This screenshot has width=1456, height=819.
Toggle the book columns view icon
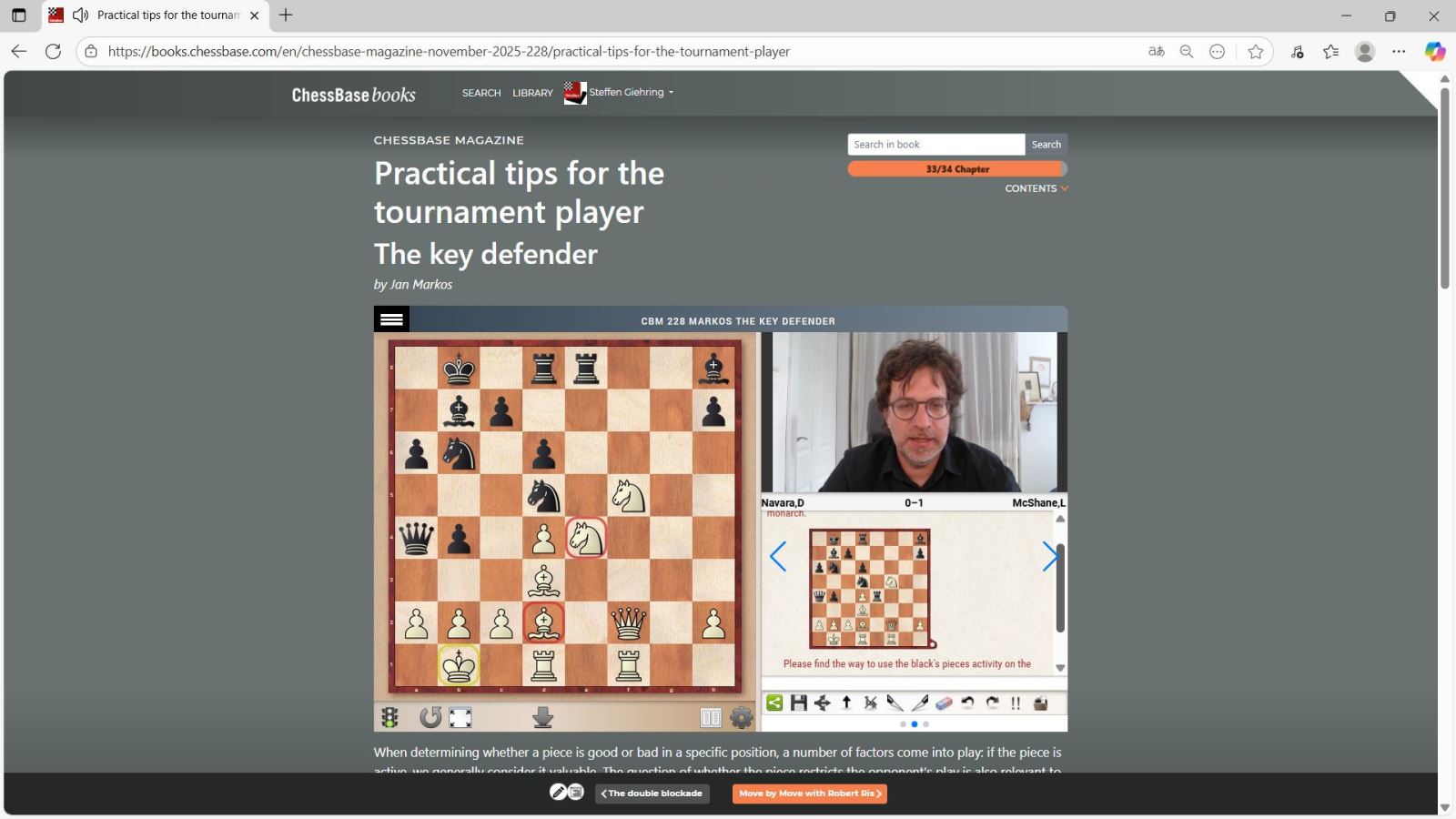point(711,717)
